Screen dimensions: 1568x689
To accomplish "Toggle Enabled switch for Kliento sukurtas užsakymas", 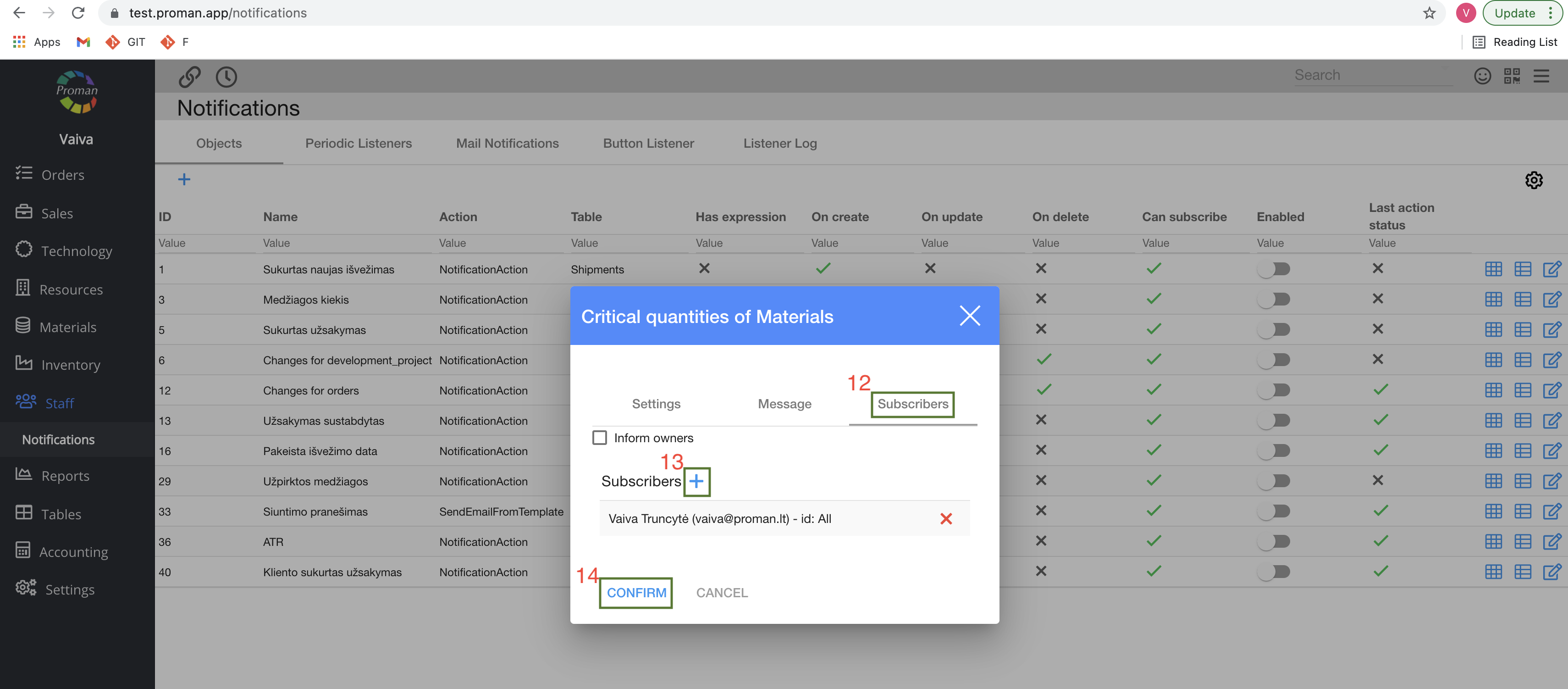I will 1274,572.
